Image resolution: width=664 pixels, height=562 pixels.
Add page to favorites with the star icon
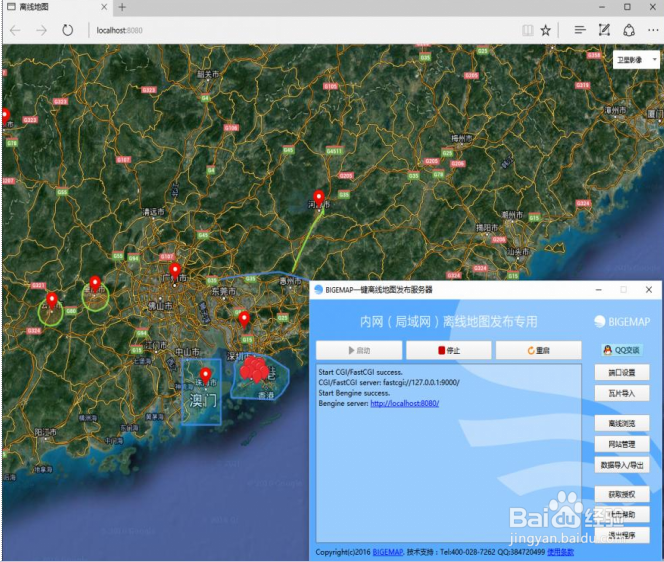coord(545,30)
